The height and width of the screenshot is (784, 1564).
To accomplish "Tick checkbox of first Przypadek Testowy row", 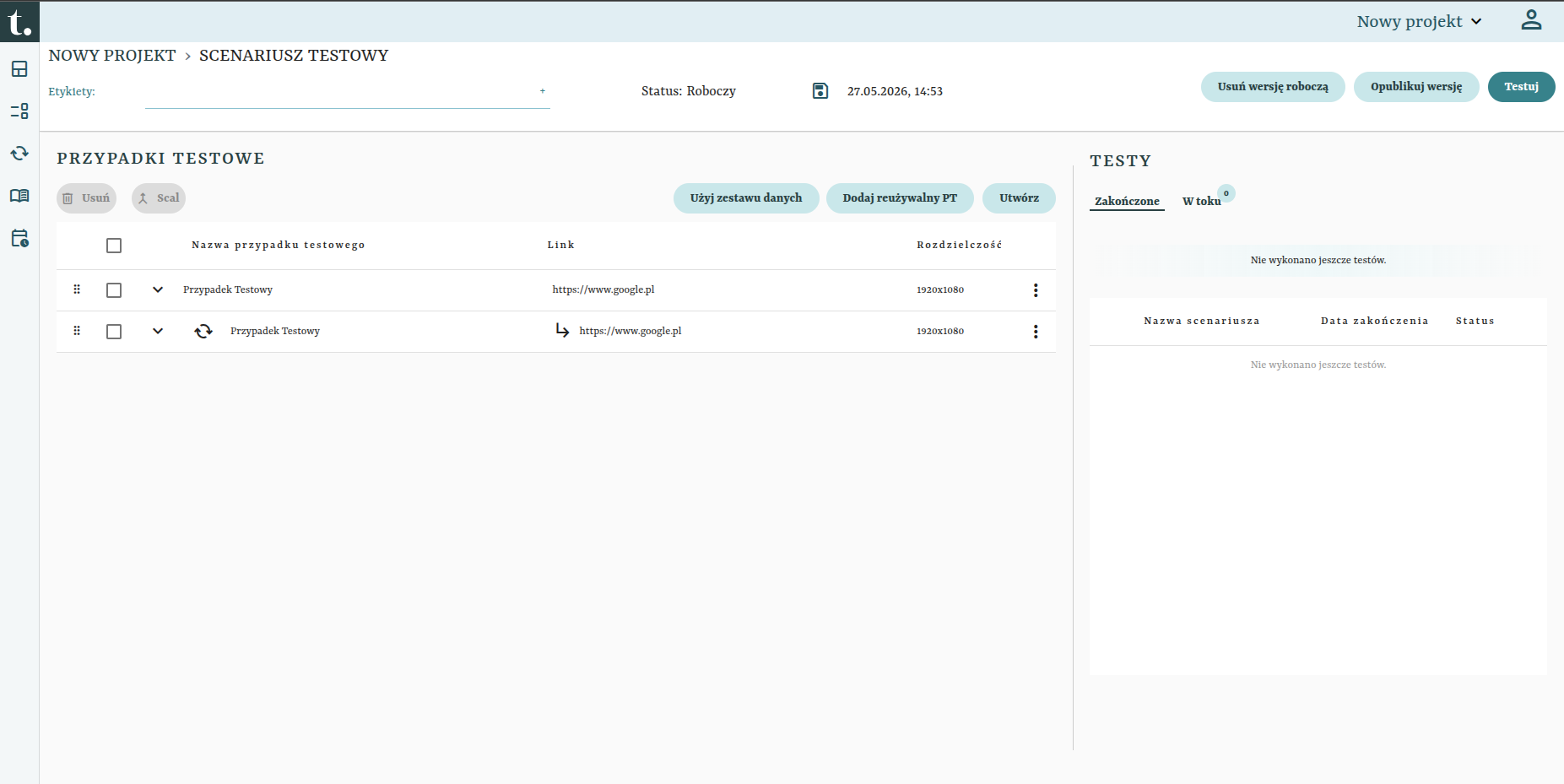I will [x=114, y=290].
